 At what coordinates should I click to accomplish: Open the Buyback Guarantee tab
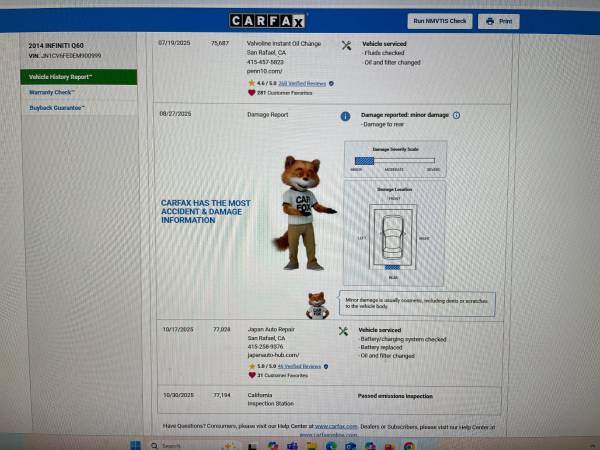56,107
